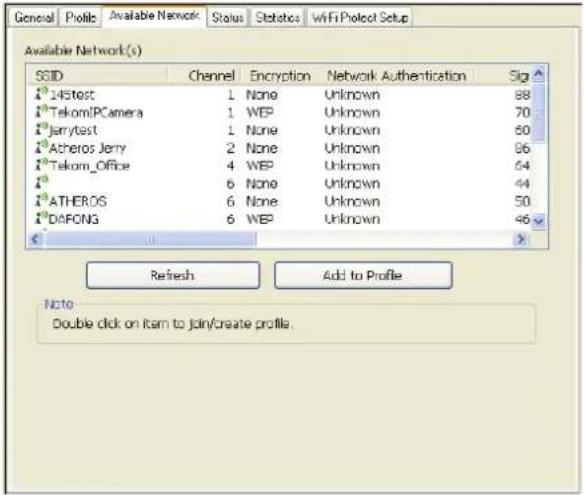Show the Statistics tab

(x=277, y=18)
